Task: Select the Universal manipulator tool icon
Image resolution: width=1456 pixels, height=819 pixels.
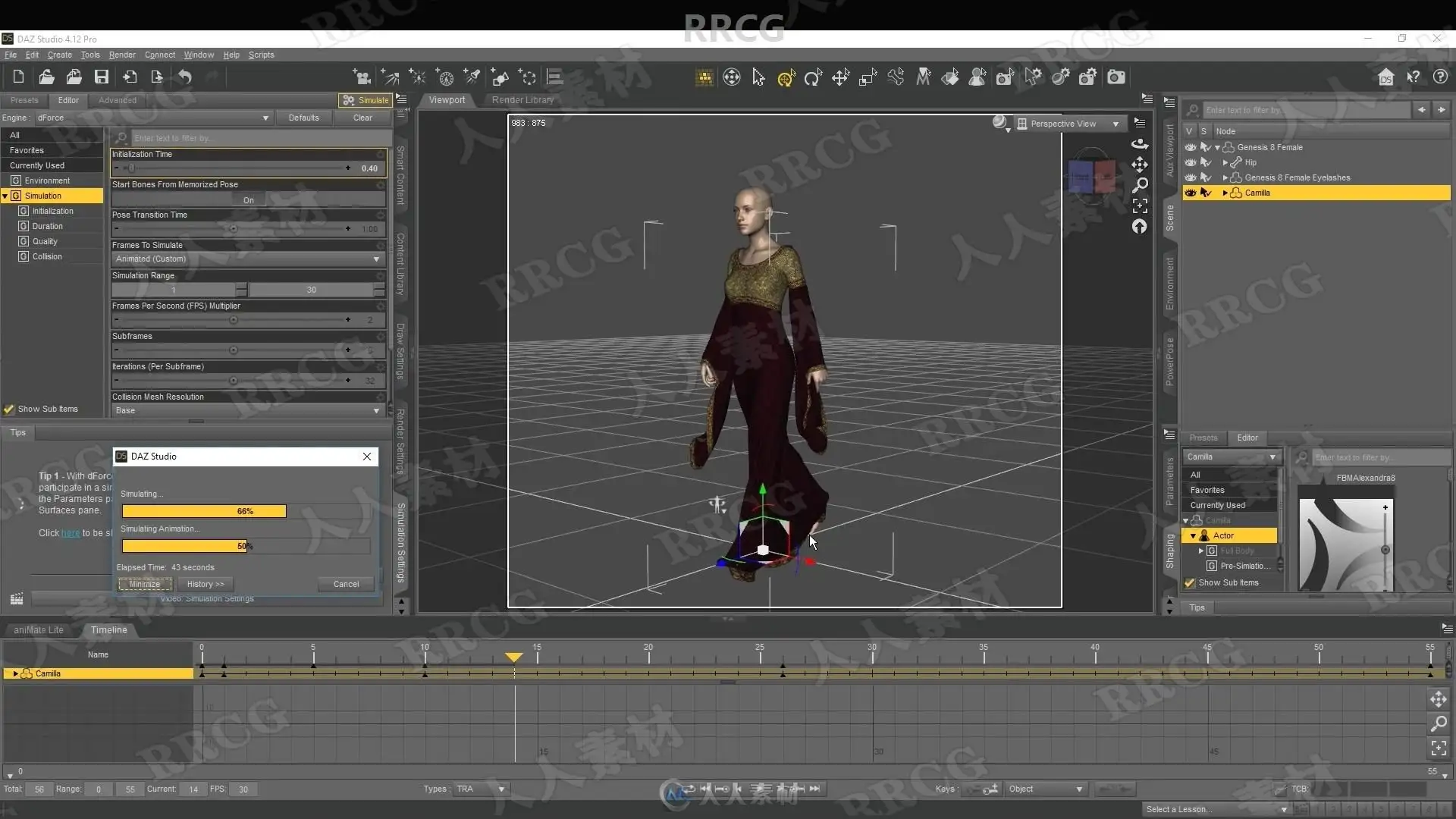Action: (786, 77)
